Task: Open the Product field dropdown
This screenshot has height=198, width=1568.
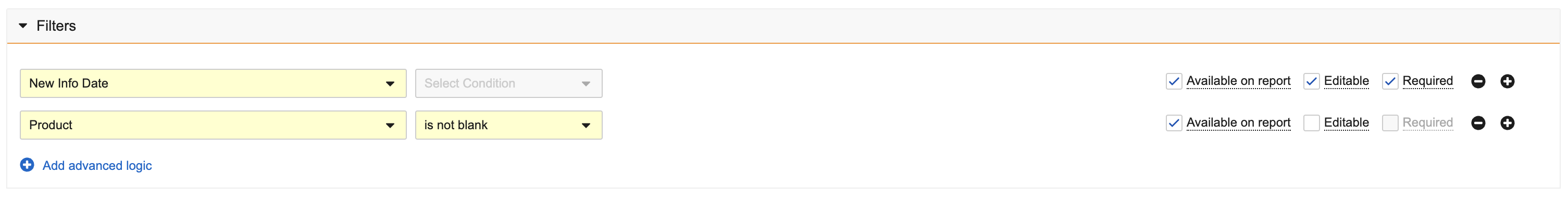Action: click(213, 125)
